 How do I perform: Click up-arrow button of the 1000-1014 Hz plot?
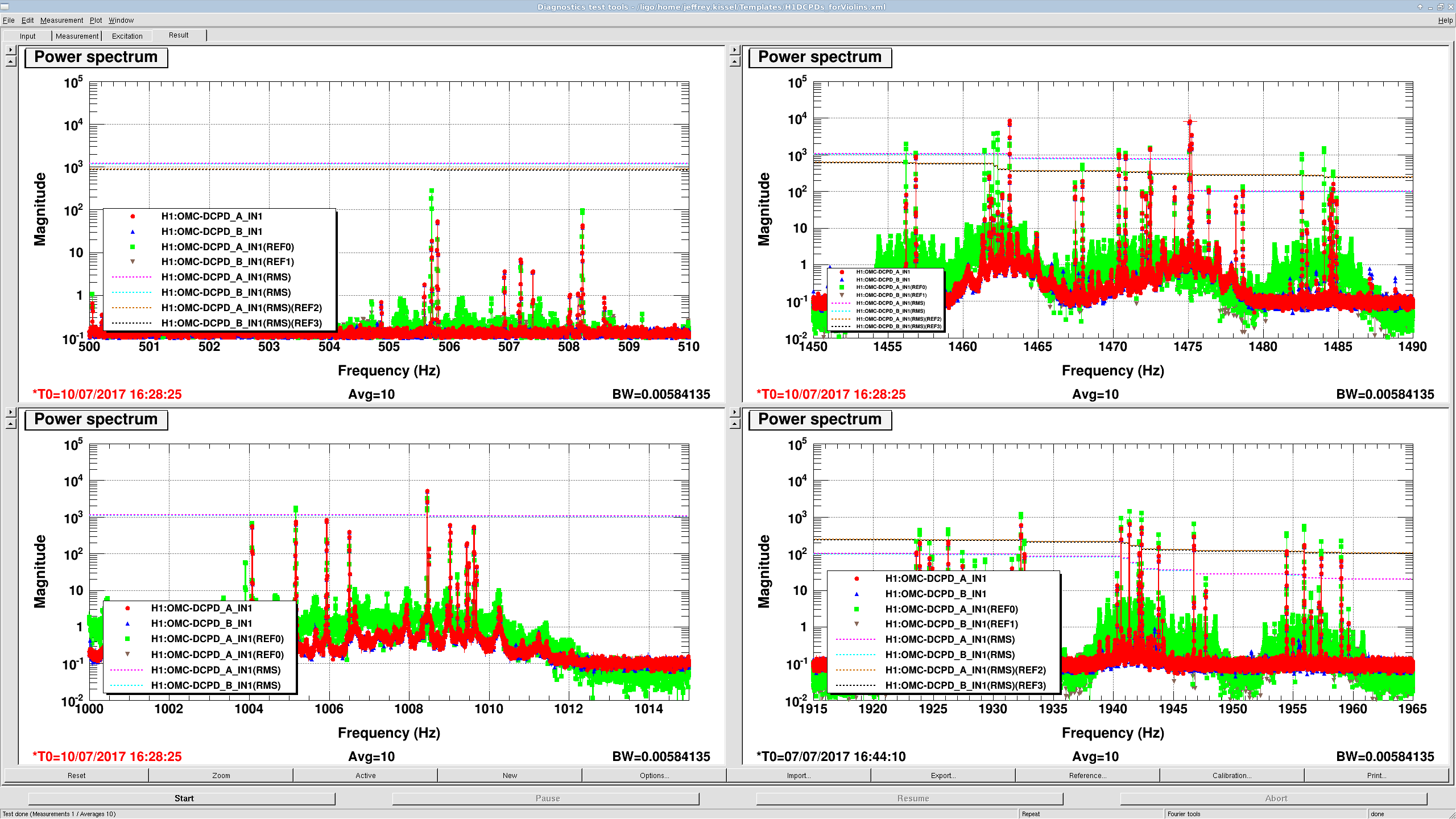pos(11,424)
